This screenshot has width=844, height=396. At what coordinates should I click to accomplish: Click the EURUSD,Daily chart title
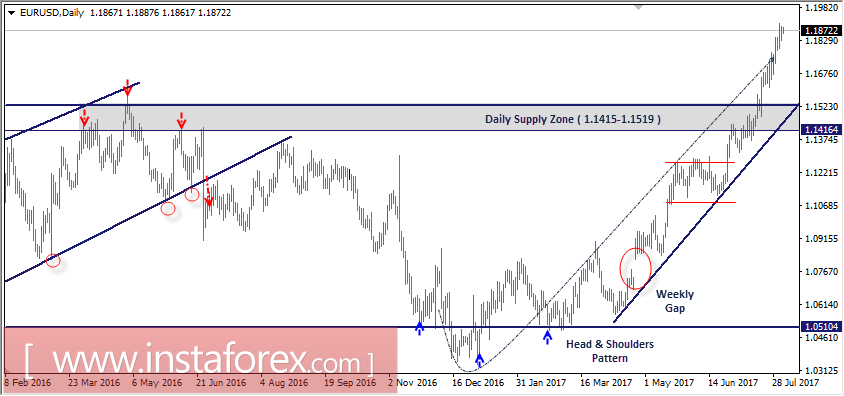51,13
